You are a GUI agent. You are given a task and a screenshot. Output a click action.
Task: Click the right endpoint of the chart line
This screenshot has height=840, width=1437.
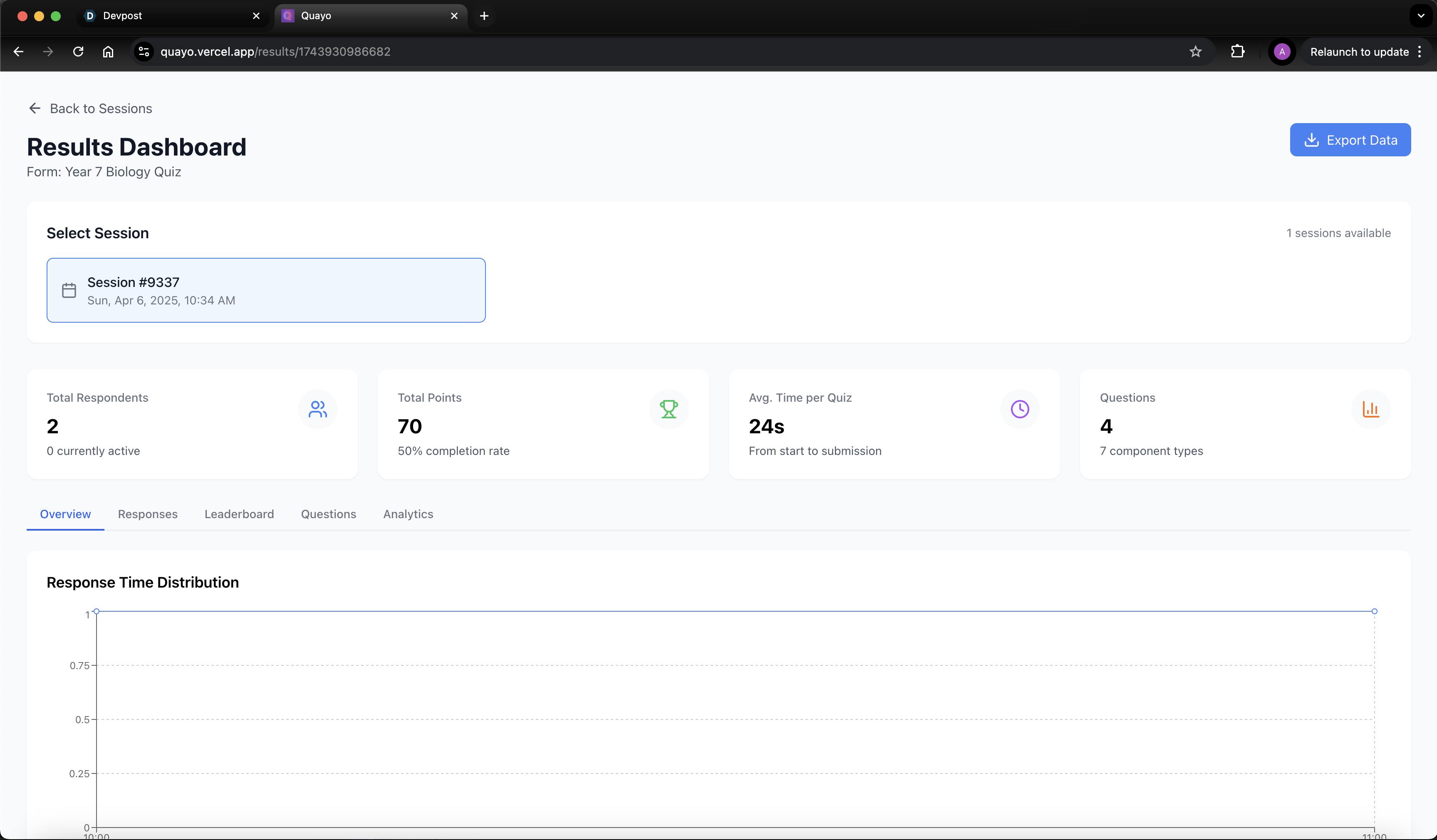(1374, 611)
